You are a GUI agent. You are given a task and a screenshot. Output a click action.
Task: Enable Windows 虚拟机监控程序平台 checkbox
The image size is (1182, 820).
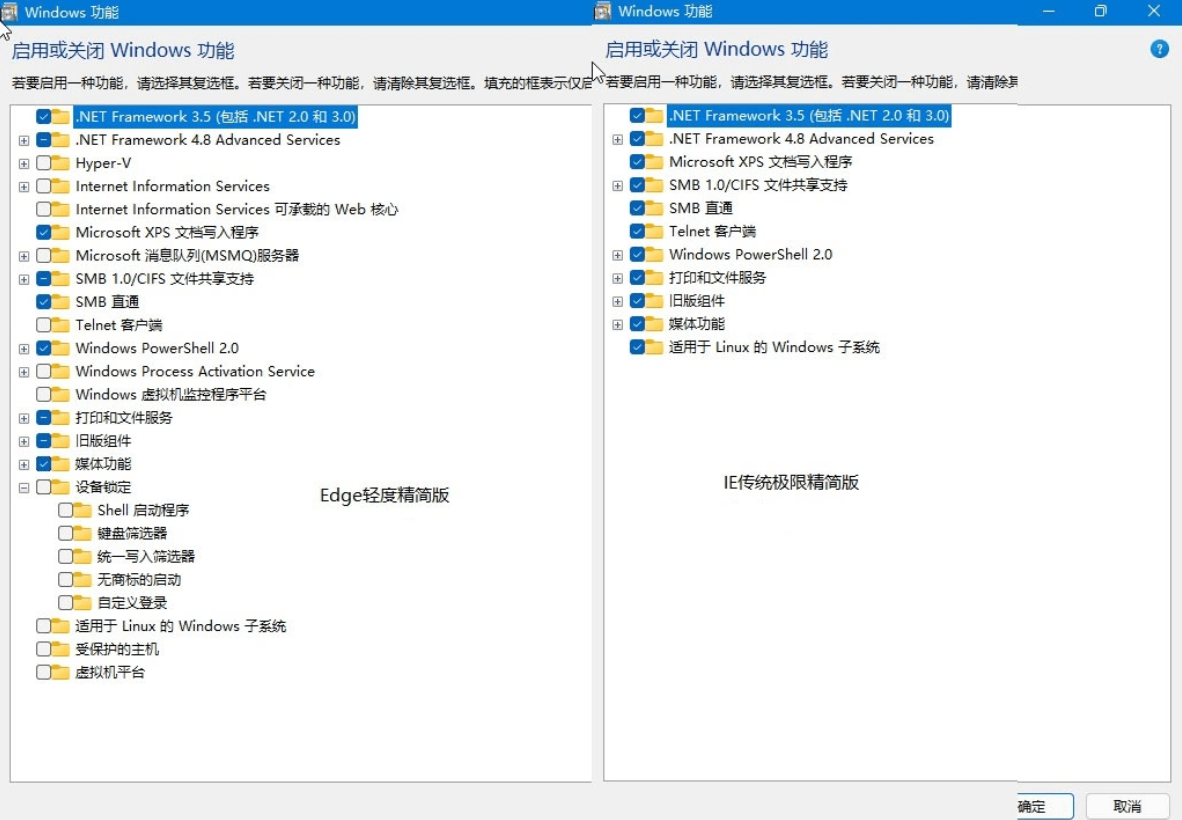pos(44,394)
